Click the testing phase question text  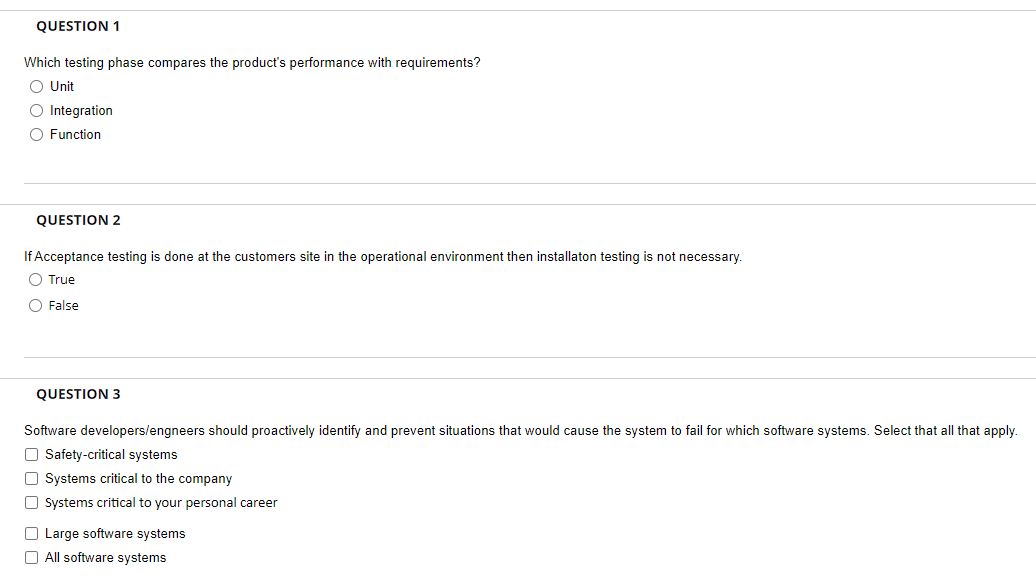pos(252,62)
